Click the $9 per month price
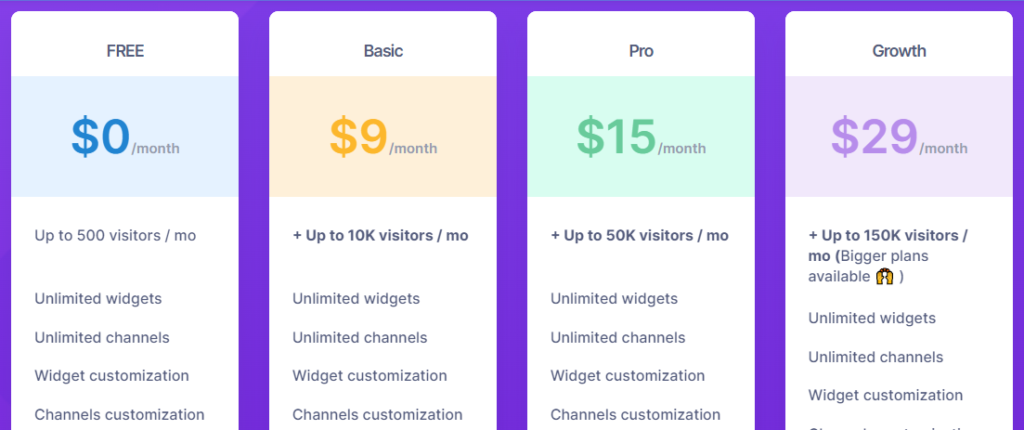Viewport: 1024px width, 430px height. tap(383, 138)
